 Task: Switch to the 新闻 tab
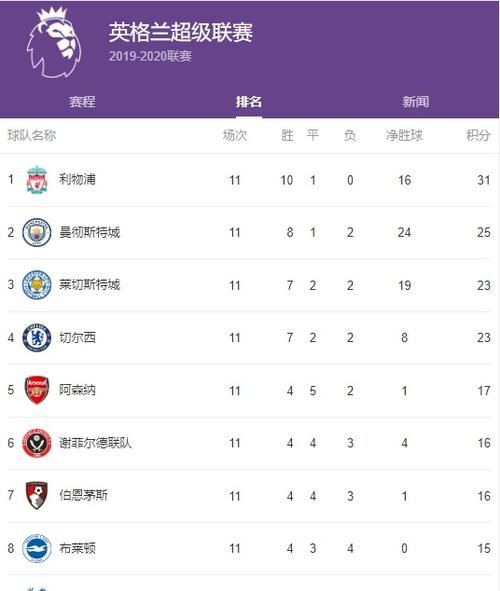tap(416, 102)
